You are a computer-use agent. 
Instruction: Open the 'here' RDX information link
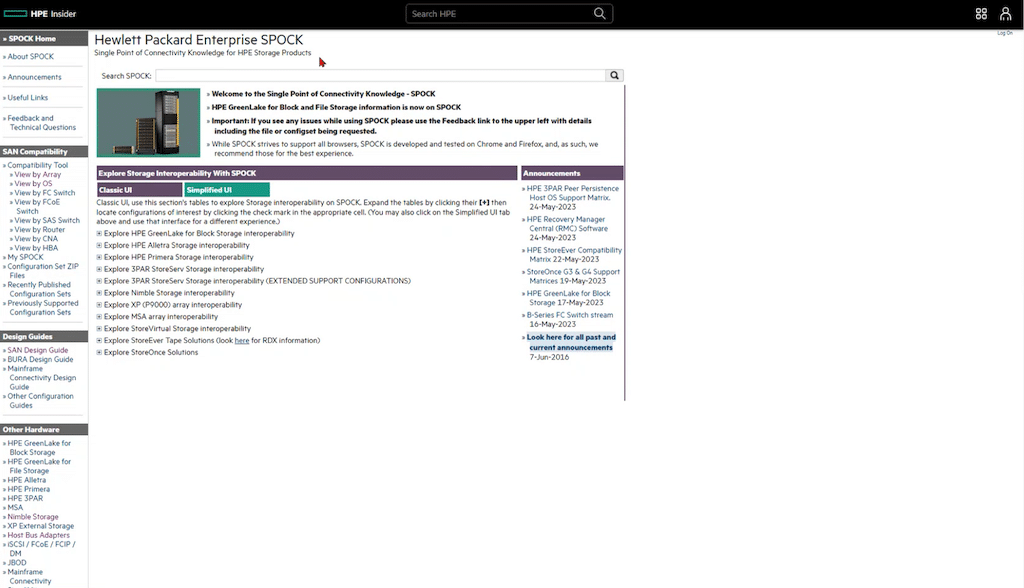242,340
